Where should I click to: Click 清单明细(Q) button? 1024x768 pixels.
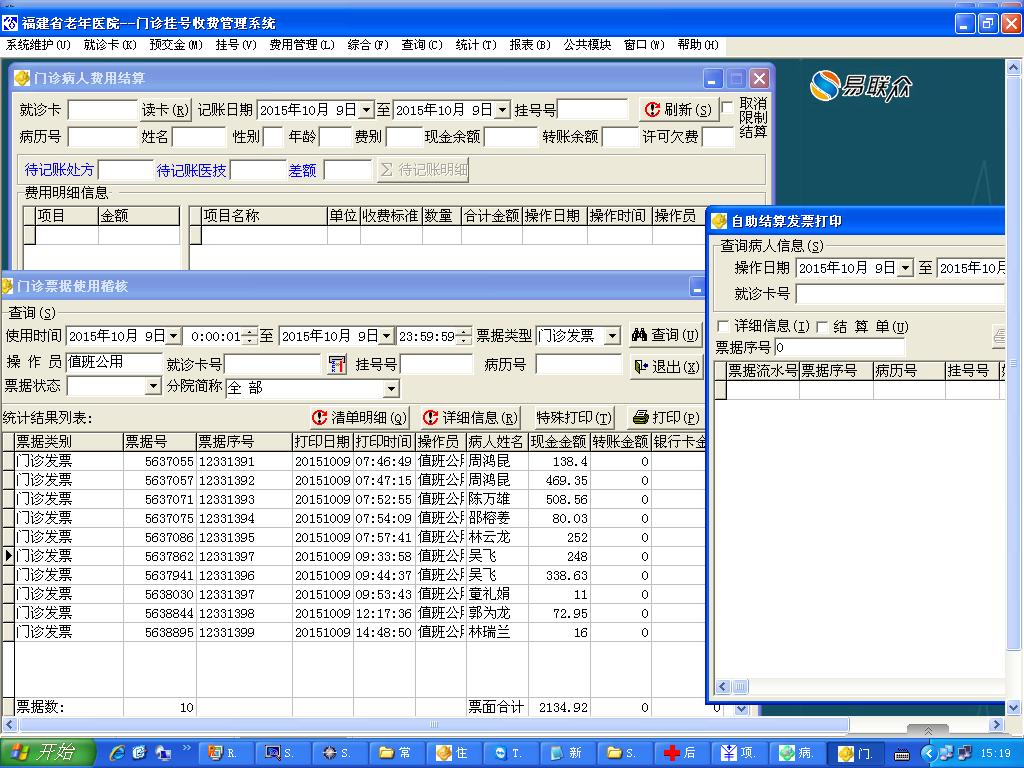click(360, 417)
